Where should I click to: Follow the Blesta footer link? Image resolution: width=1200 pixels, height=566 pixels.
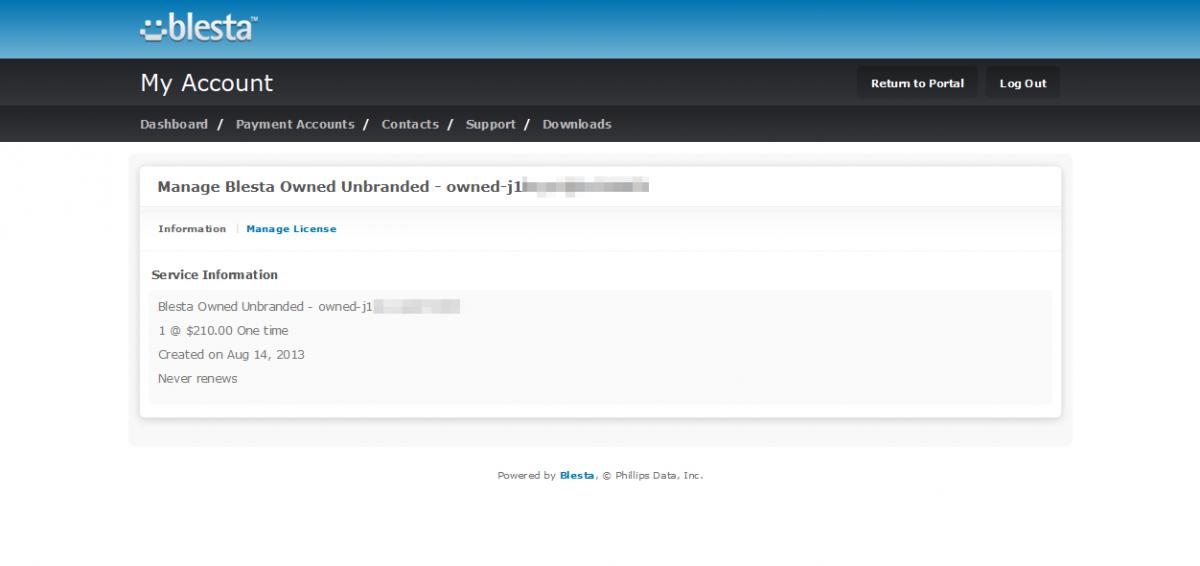[577, 476]
